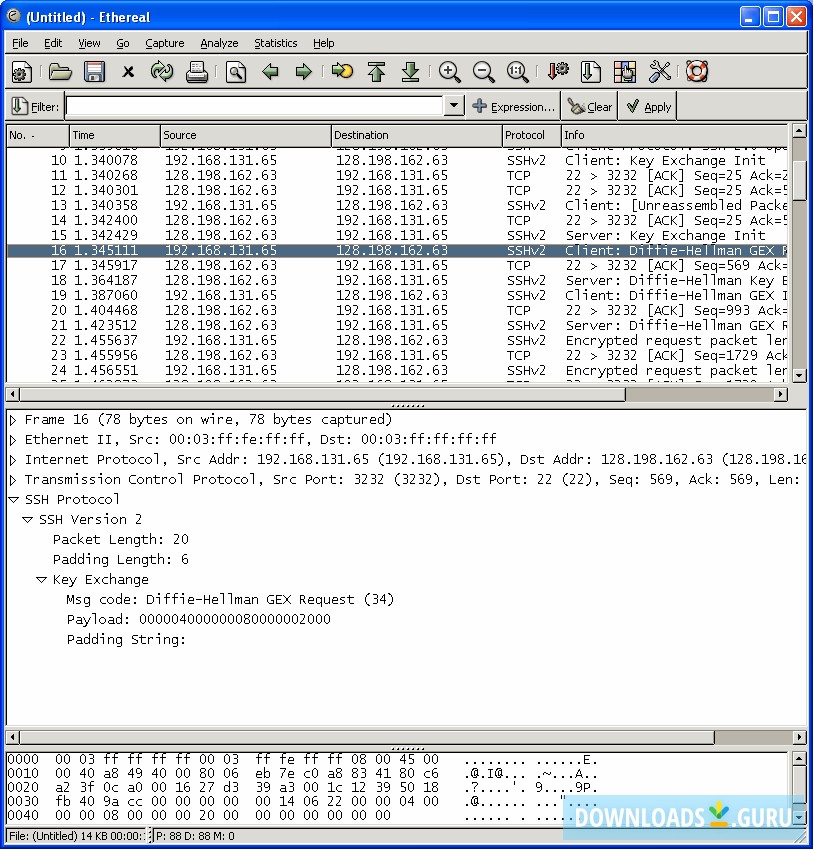814x850 pixels.
Task: Sort packets by No. column header
Action: click(x=38, y=136)
